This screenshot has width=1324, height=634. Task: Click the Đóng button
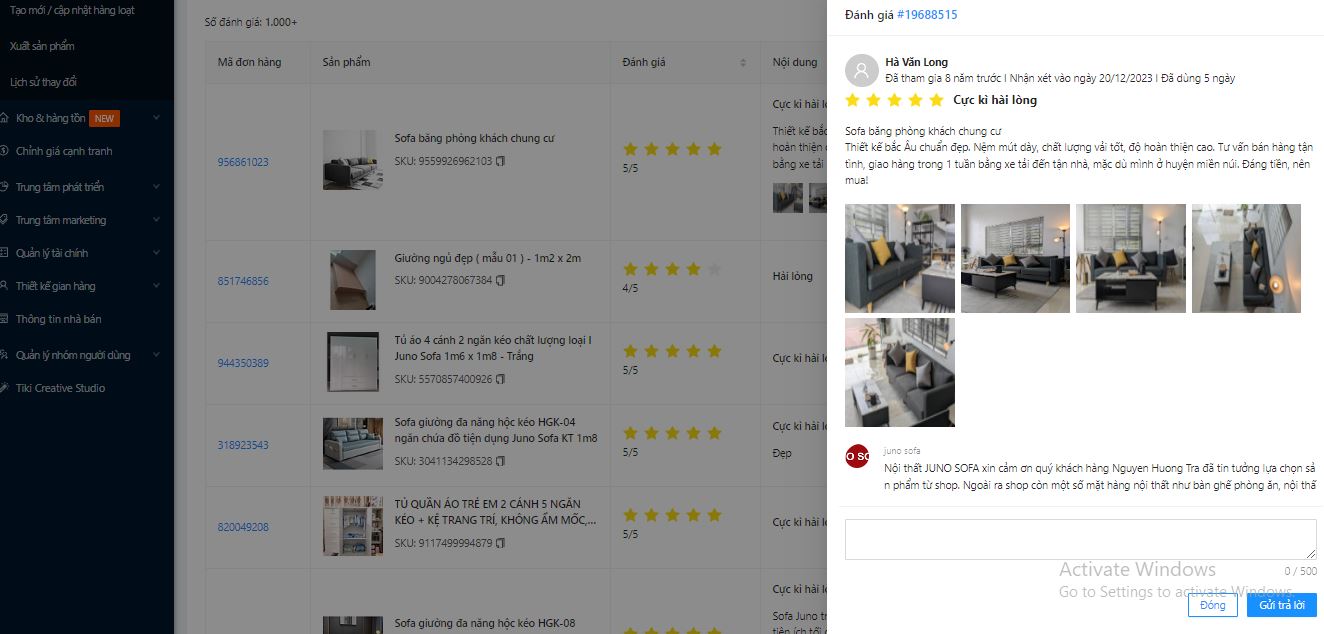point(1212,605)
